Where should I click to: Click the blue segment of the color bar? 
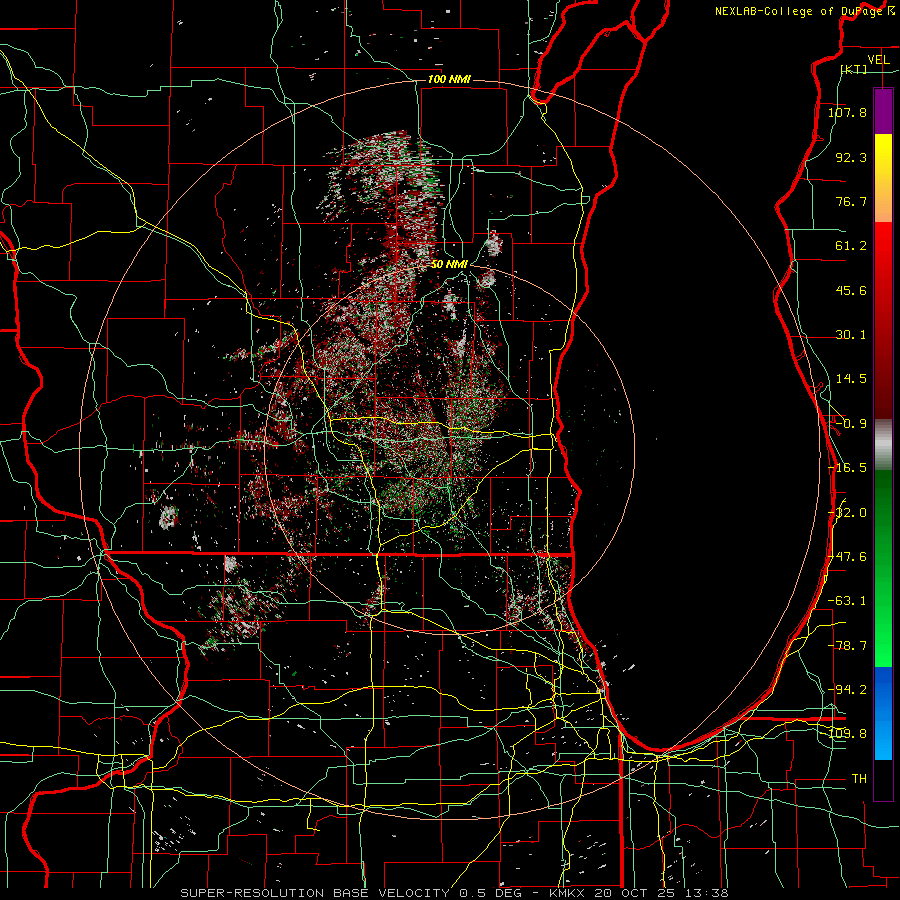(x=883, y=713)
